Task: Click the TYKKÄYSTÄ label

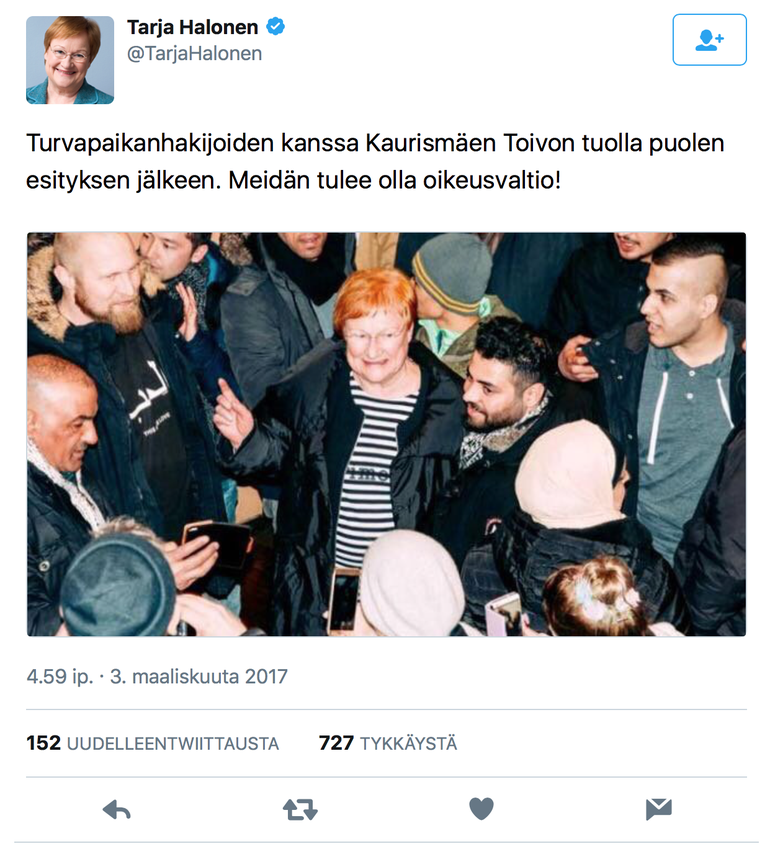Action: (x=409, y=743)
